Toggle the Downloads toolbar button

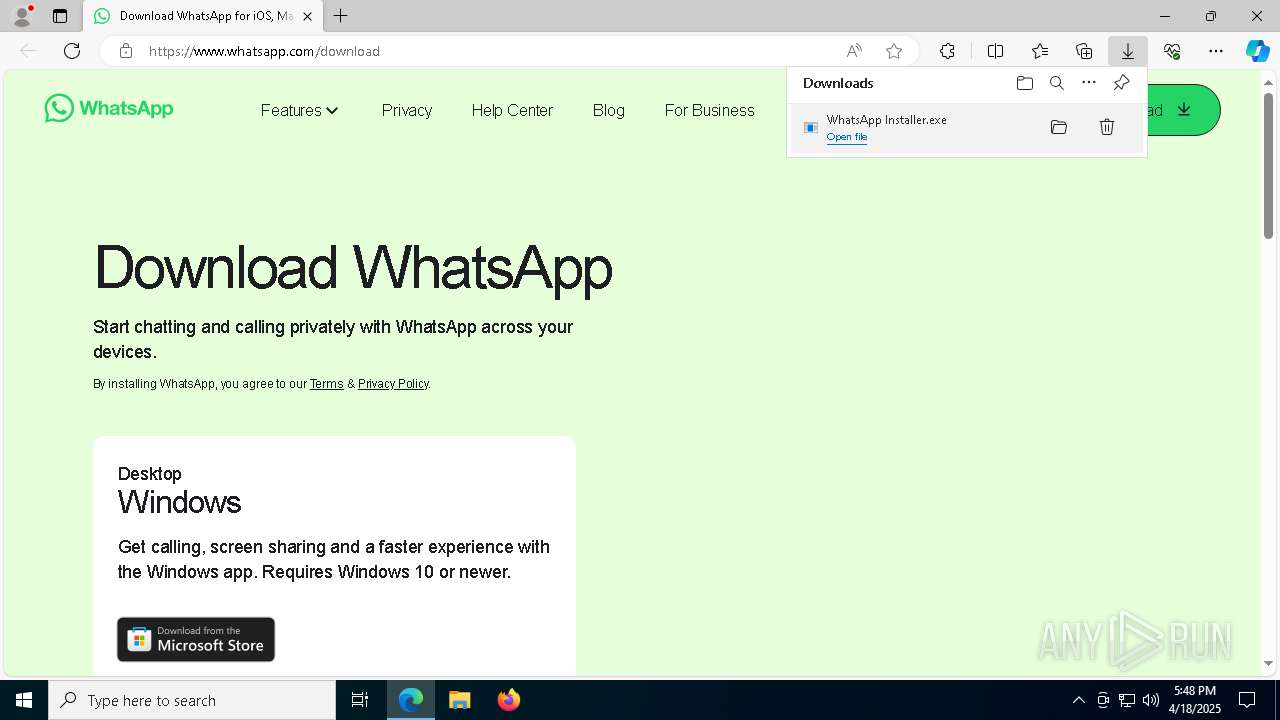tap(1128, 51)
